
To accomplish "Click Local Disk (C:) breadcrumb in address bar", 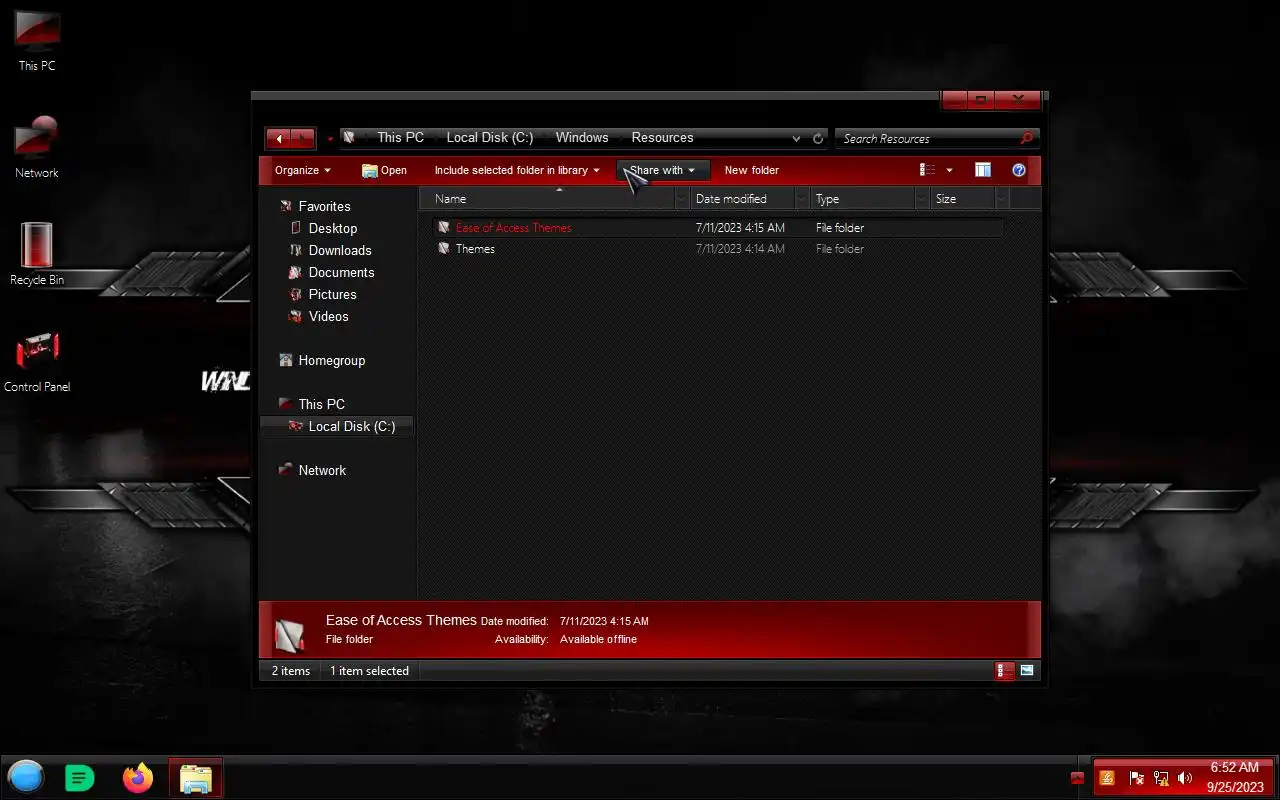I will tap(489, 138).
